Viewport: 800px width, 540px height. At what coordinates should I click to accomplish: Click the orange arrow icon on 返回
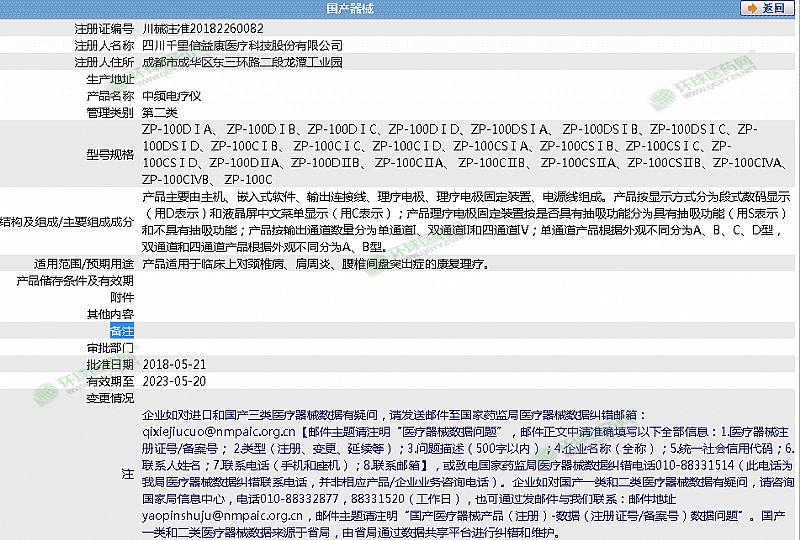750,8
